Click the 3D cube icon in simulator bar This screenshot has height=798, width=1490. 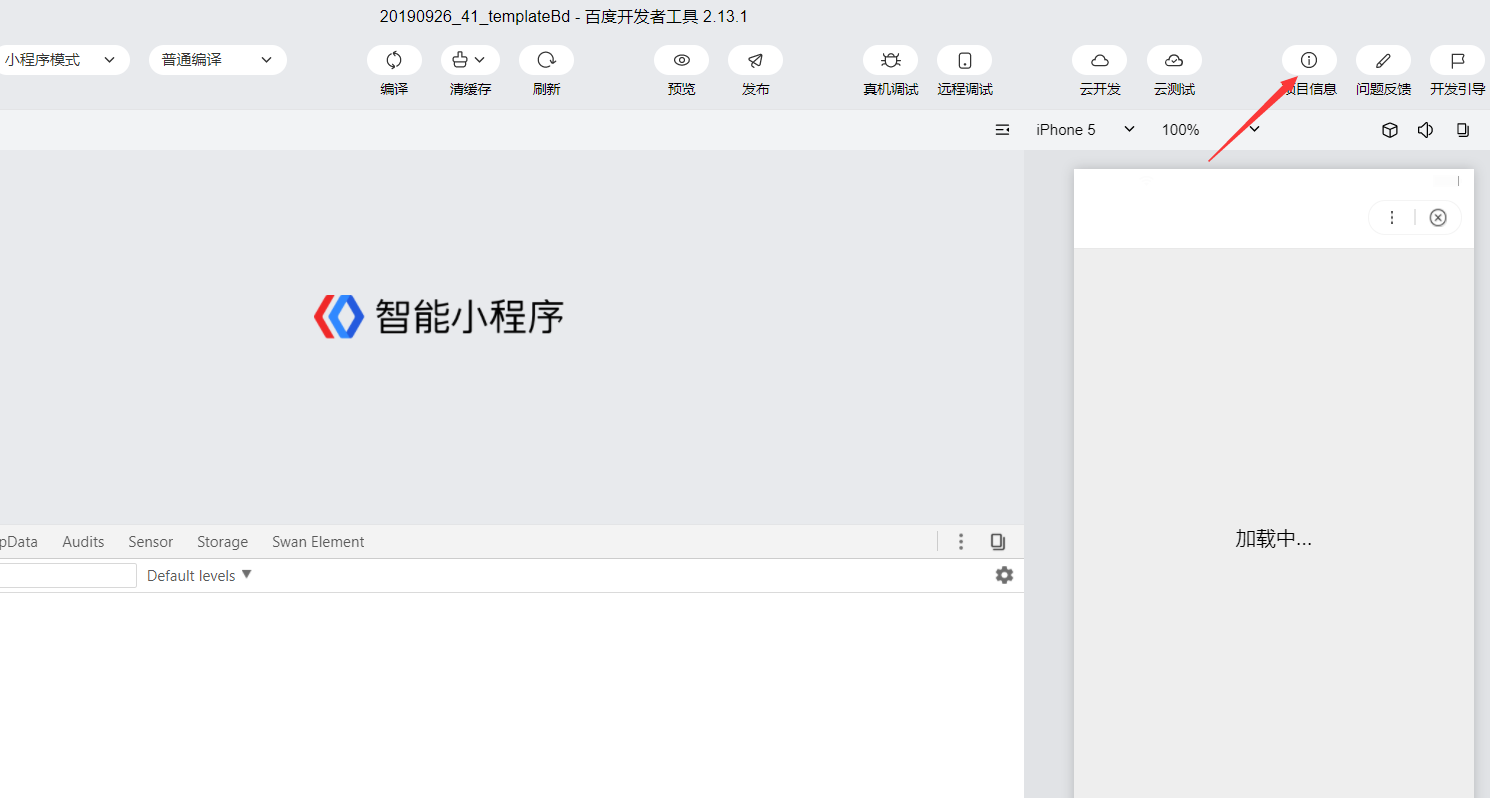(1389, 130)
